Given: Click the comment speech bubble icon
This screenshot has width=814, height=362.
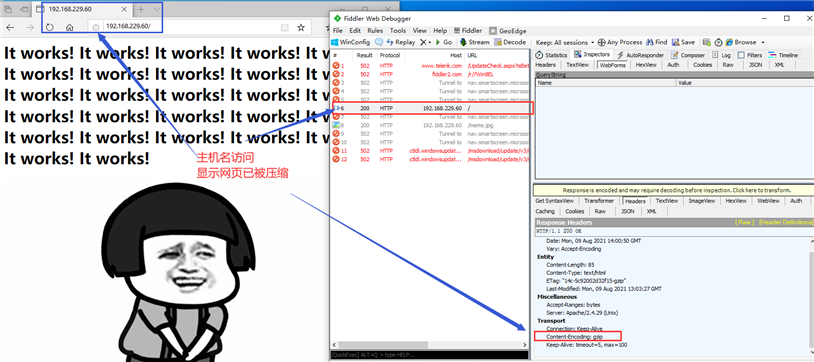Looking at the screenshot, I should coord(379,42).
